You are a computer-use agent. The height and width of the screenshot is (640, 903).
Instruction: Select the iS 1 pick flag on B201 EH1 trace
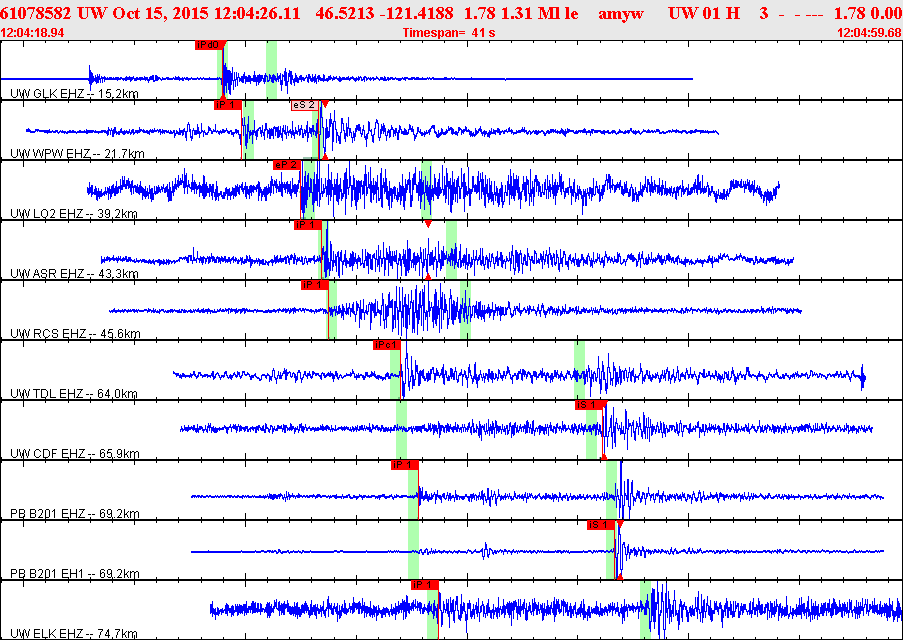[x=601, y=525]
